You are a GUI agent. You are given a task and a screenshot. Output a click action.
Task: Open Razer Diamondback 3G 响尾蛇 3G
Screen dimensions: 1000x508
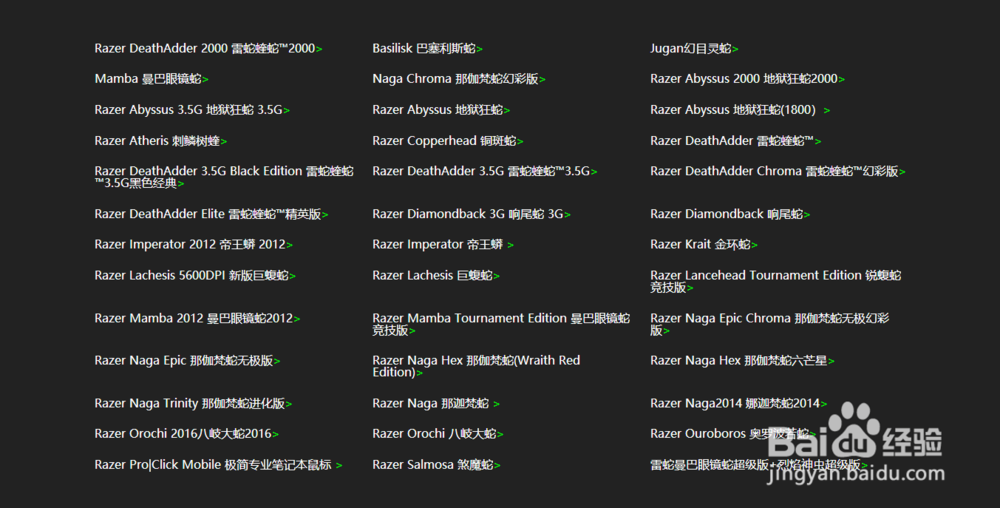[471, 214]
